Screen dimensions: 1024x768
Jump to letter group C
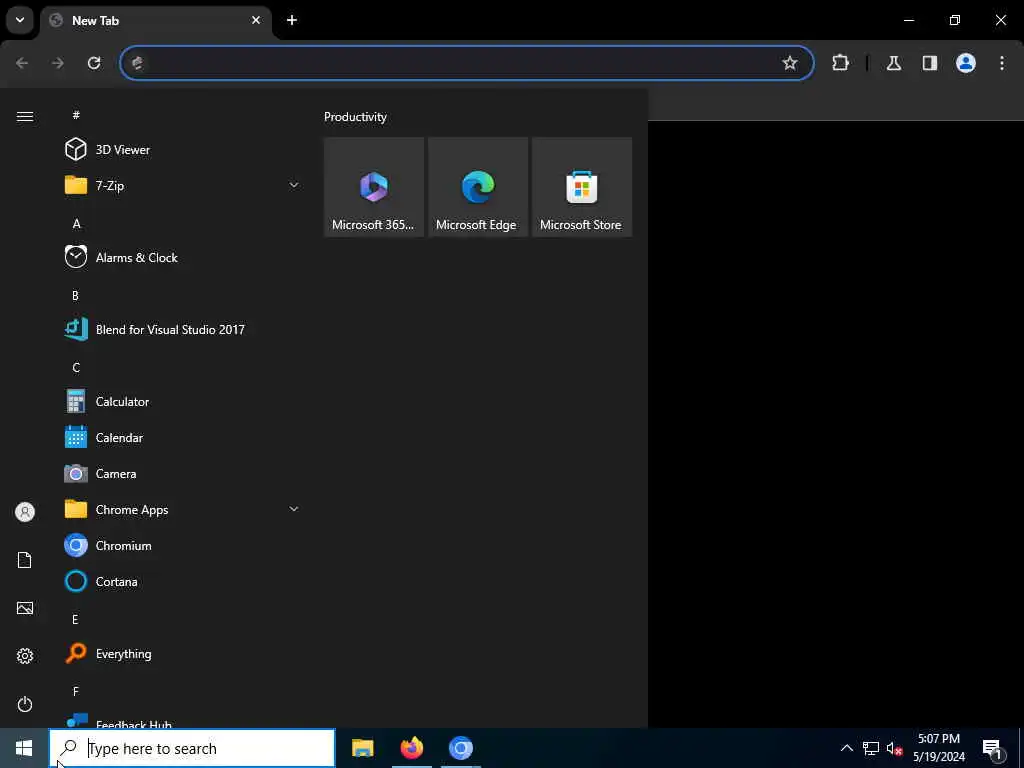pos(76,367)
